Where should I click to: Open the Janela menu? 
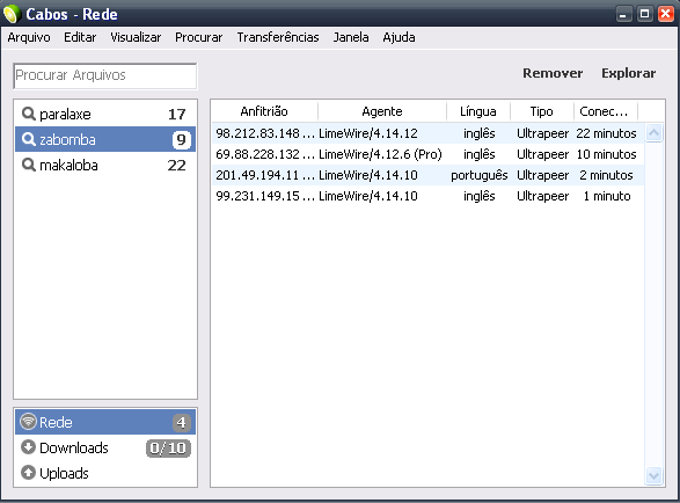pyautogui.click(x=351, y=38)
